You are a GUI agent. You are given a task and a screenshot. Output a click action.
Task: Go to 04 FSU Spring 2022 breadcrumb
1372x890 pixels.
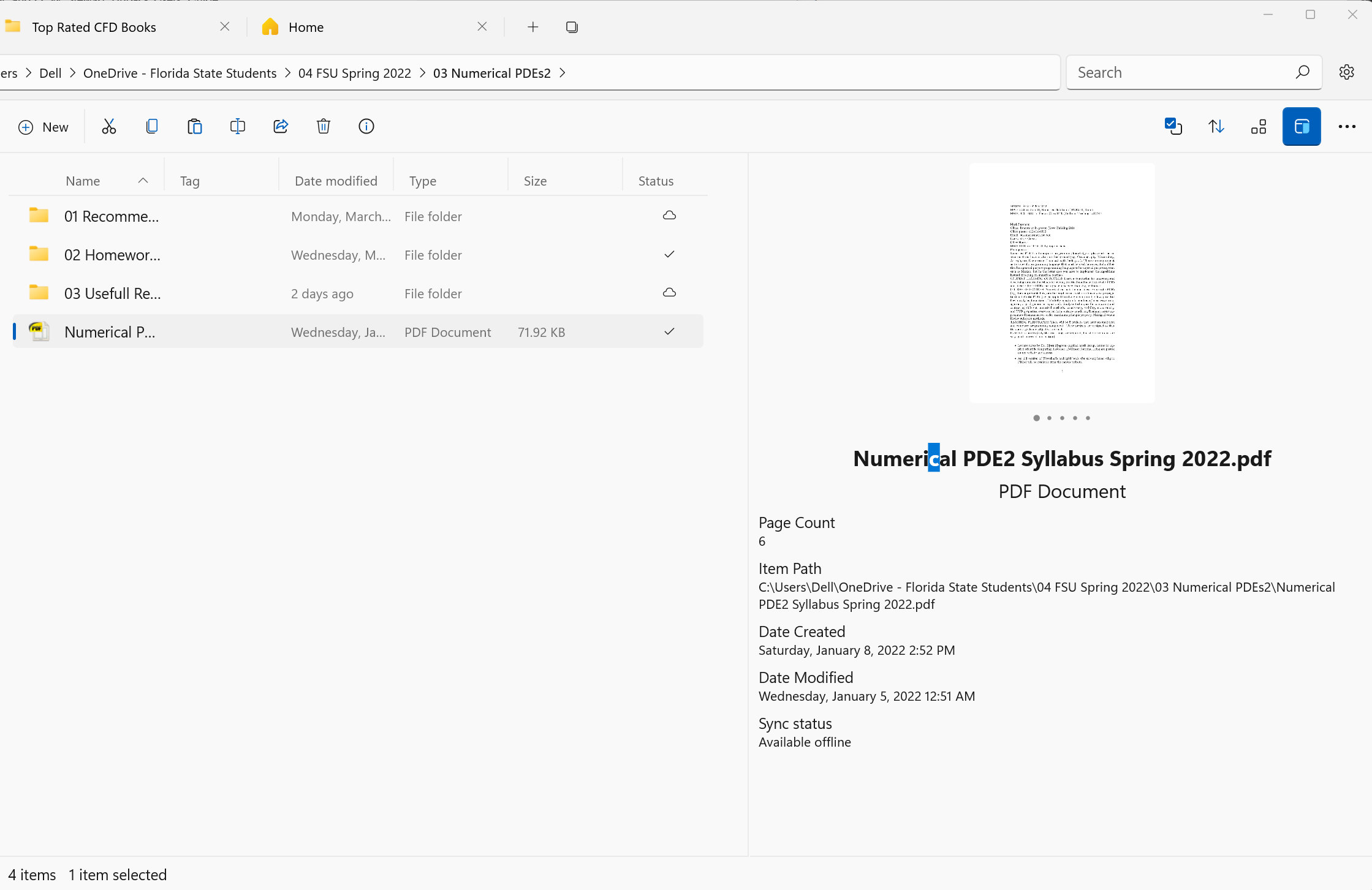tap(354, 73)
